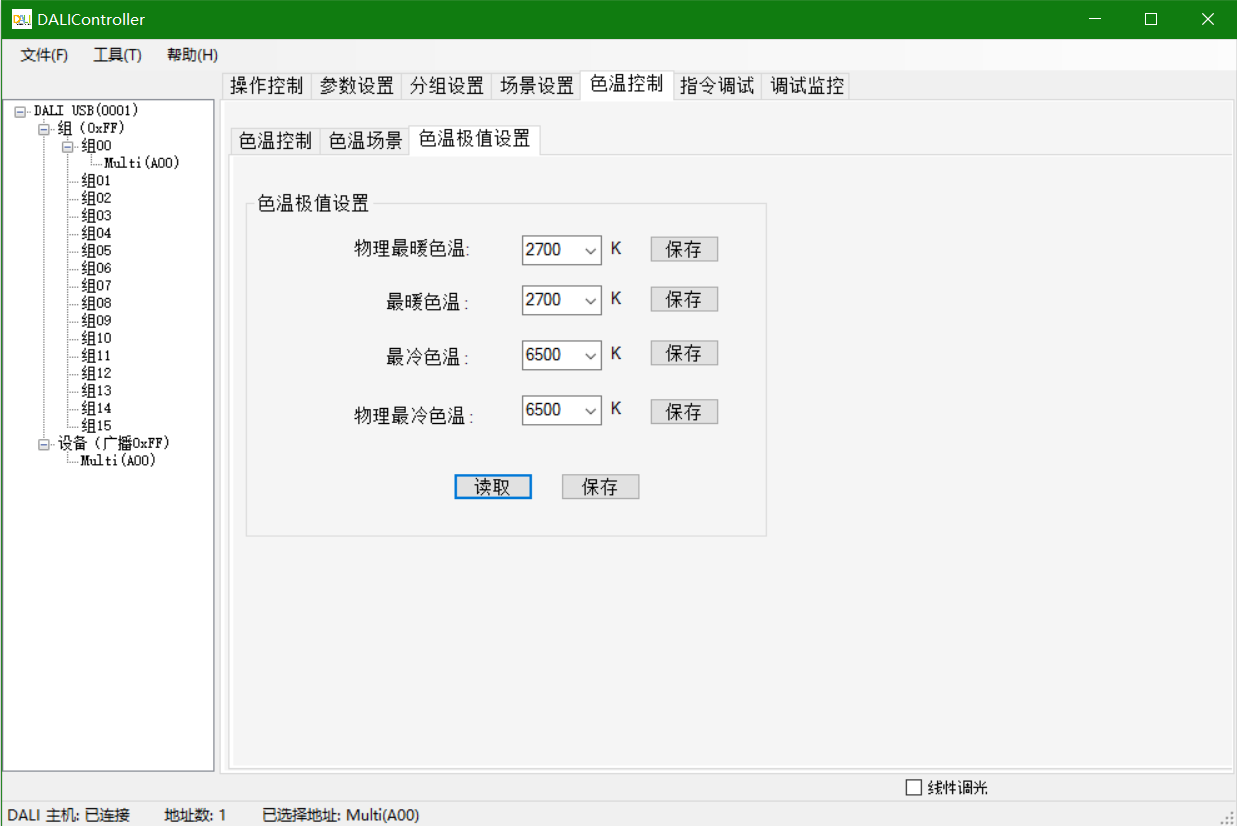
Task: Collapse the 组 (0xFF) tree node
Action: coord(43,129)
